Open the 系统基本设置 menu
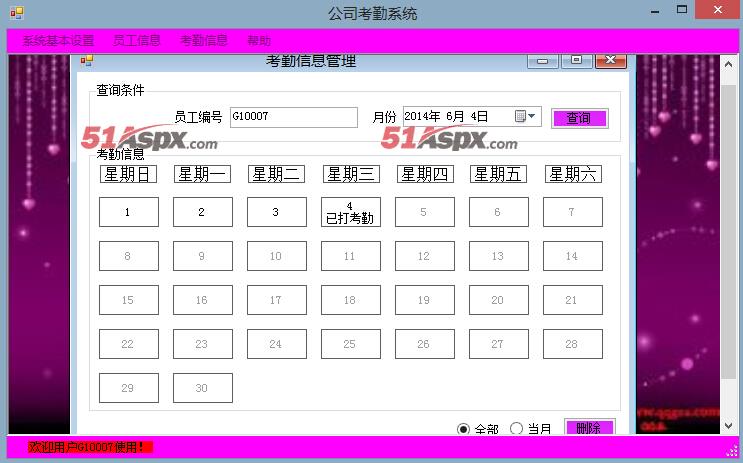743x463 pixels. 58,41
